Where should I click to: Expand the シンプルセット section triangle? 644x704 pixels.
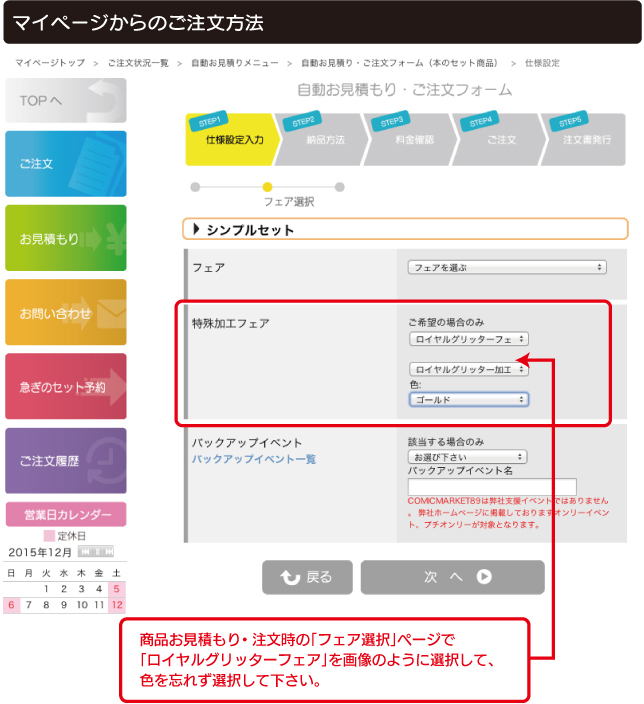(196, 229)
